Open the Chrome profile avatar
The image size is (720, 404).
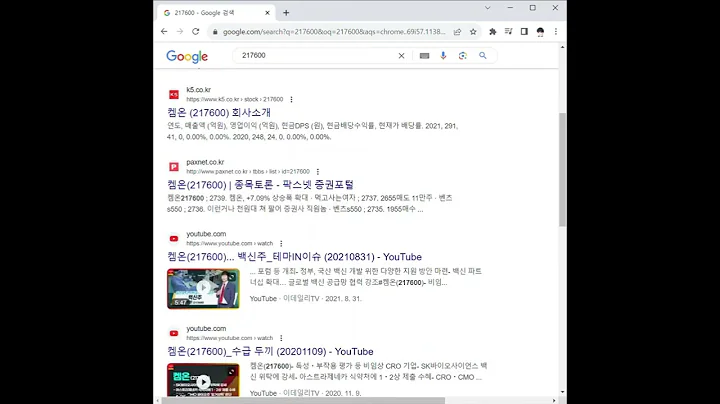point(540,32)
